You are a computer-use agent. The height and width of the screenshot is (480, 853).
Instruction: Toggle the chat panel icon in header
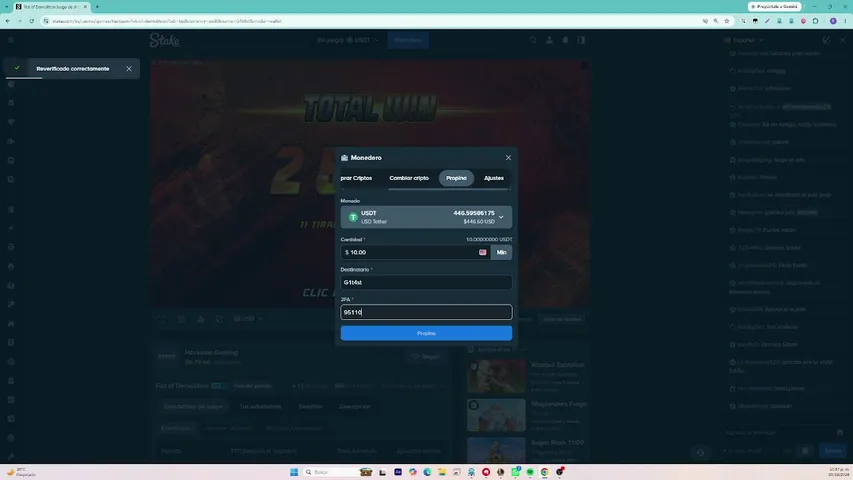click(x=582, y=40)
